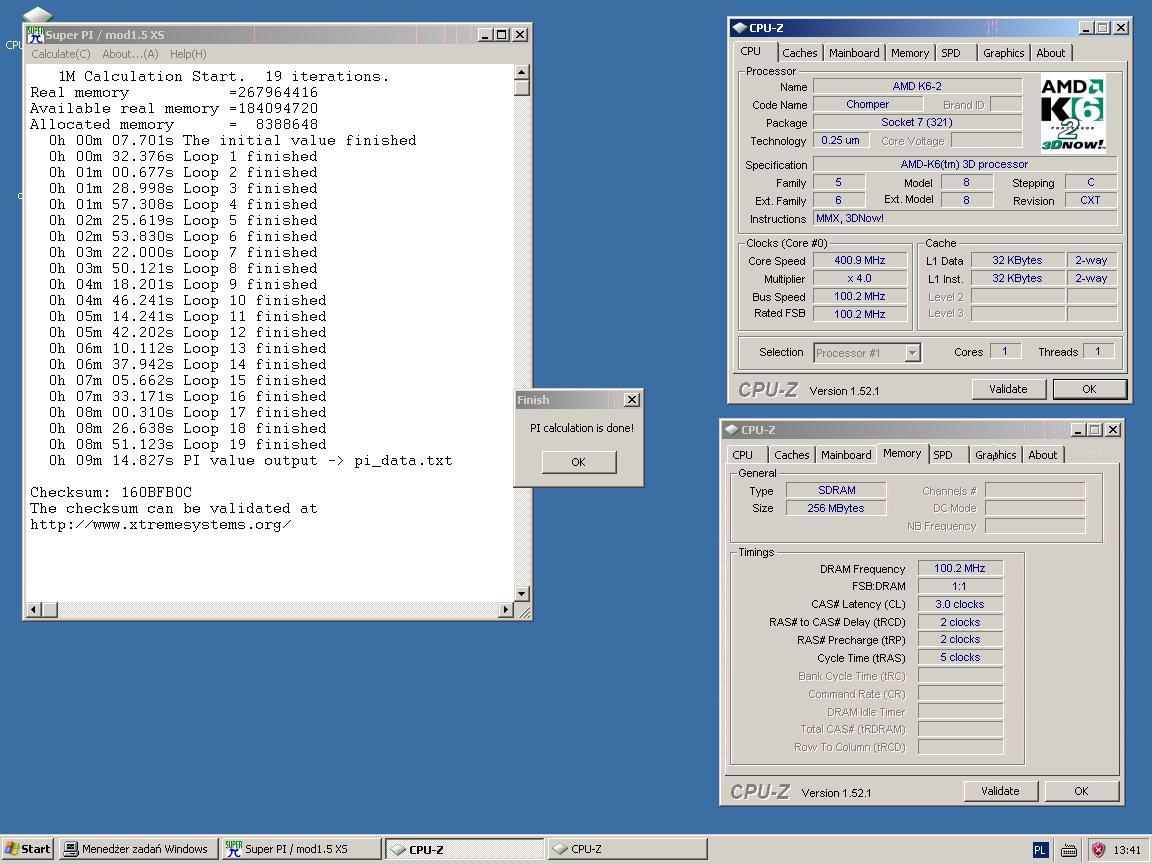
Task: Select the Memory tab in lower CPU-Z window
Action: coord(902,453)
